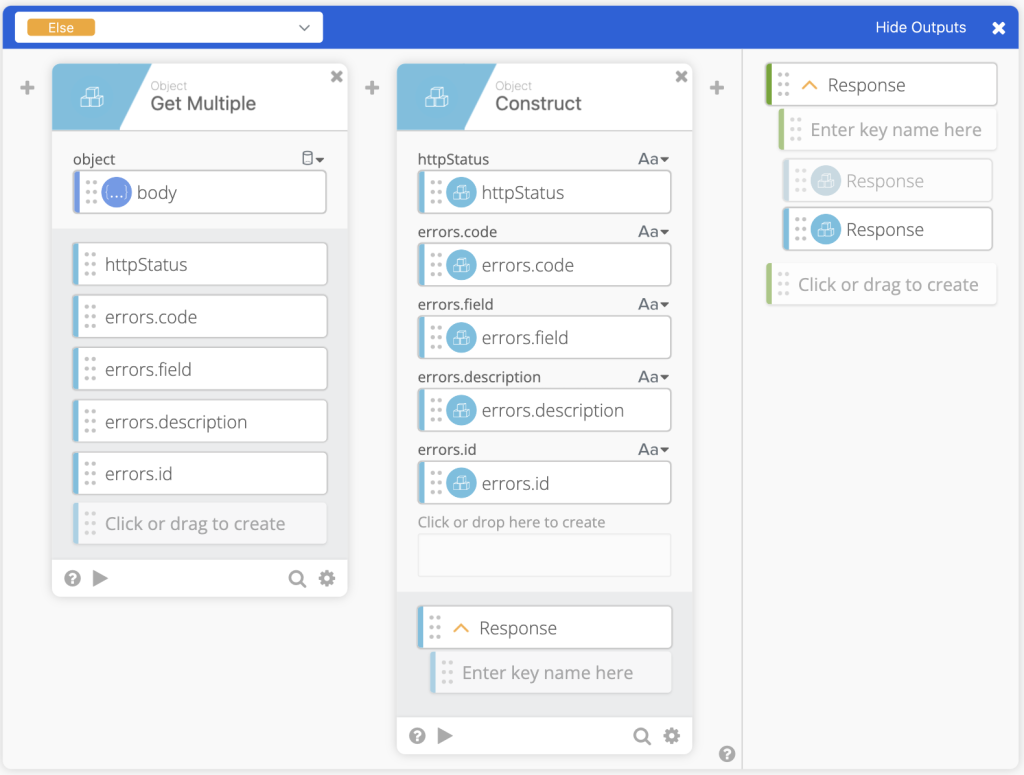Close the branch editor with X
Image resolution: width=1024 pixels, height=775 pixels.
coord(999,28)
